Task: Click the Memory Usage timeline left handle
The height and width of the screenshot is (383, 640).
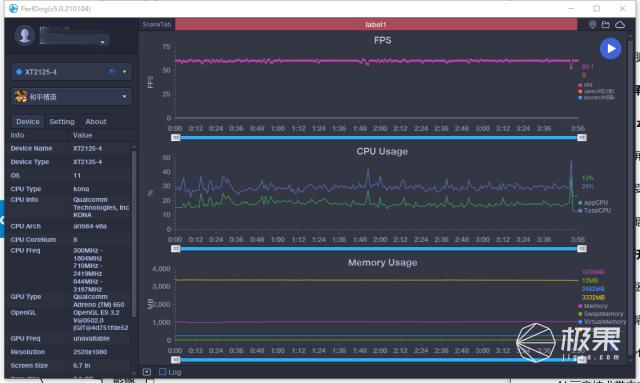Action: pos(176,360)
